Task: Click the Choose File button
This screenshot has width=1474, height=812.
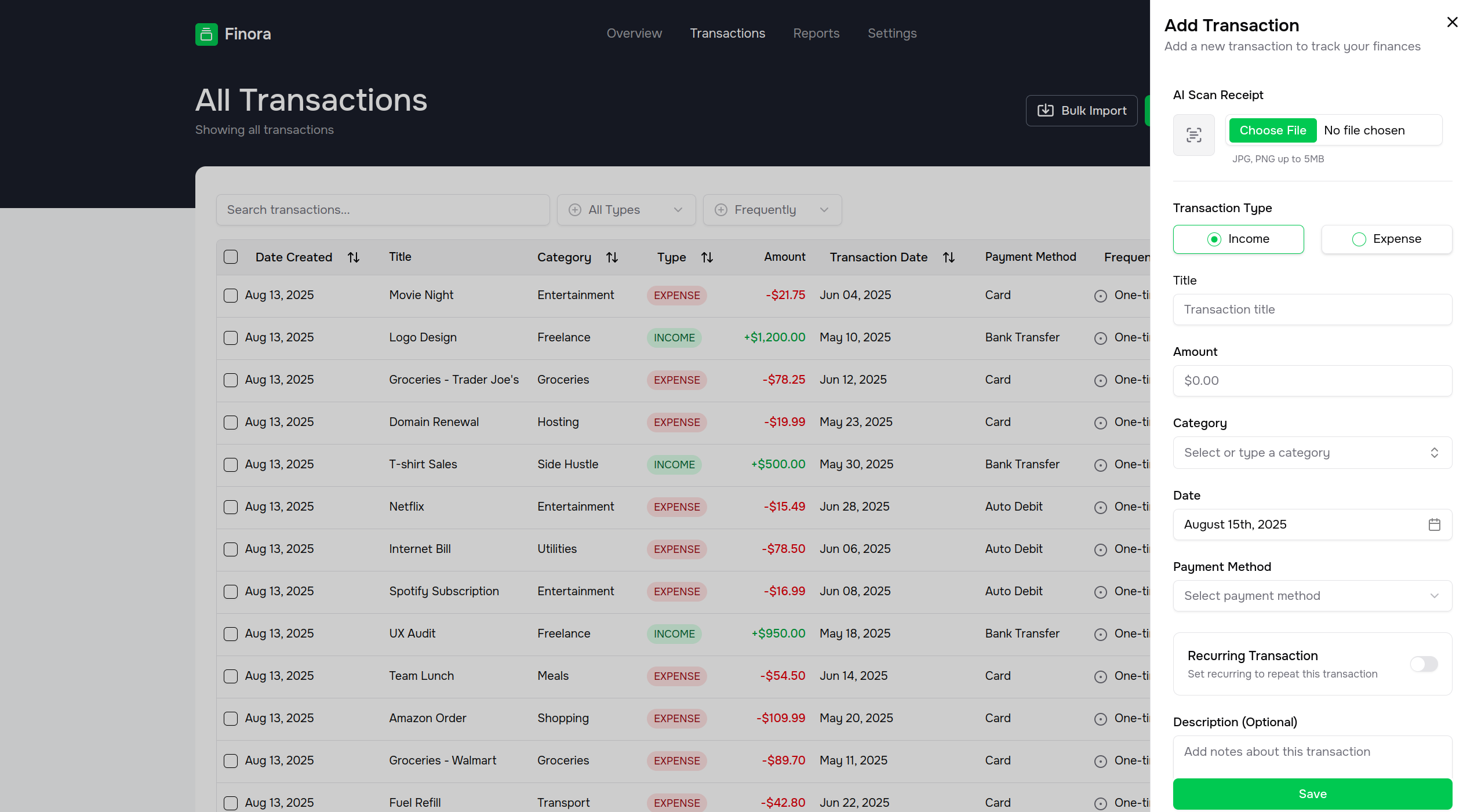Action: (x=1273, y=130)
